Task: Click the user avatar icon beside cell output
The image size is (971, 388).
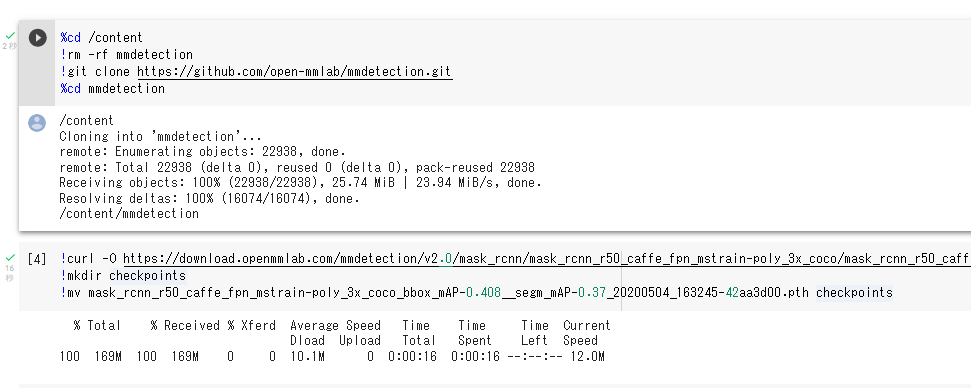Action: point(37,123)
